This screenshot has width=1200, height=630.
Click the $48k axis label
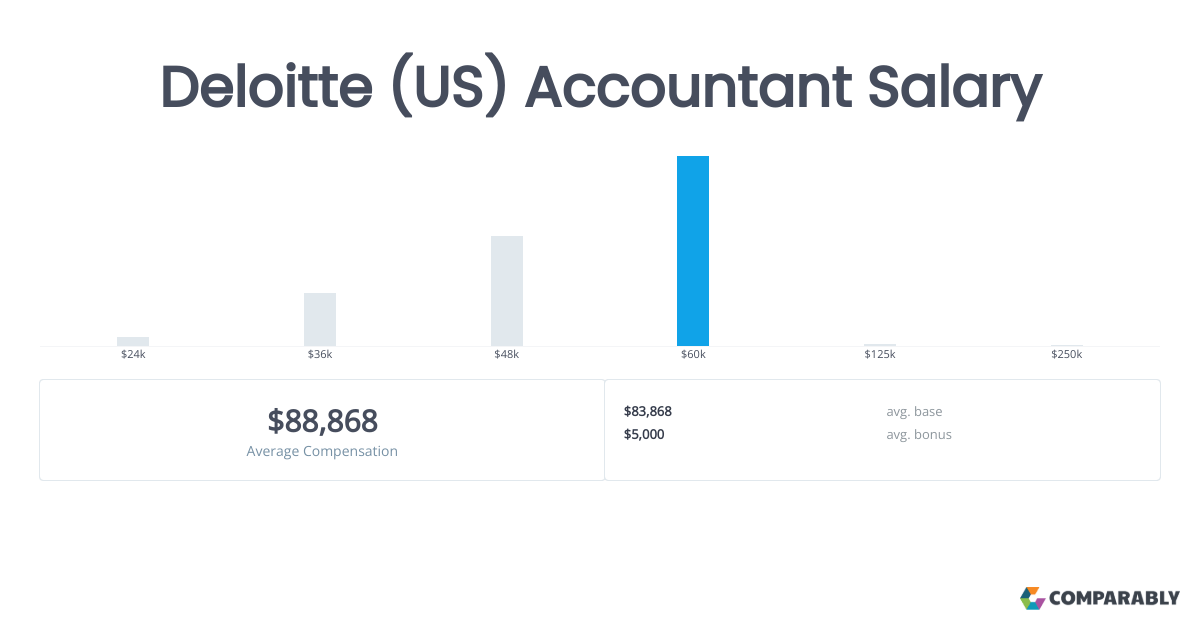507,355
